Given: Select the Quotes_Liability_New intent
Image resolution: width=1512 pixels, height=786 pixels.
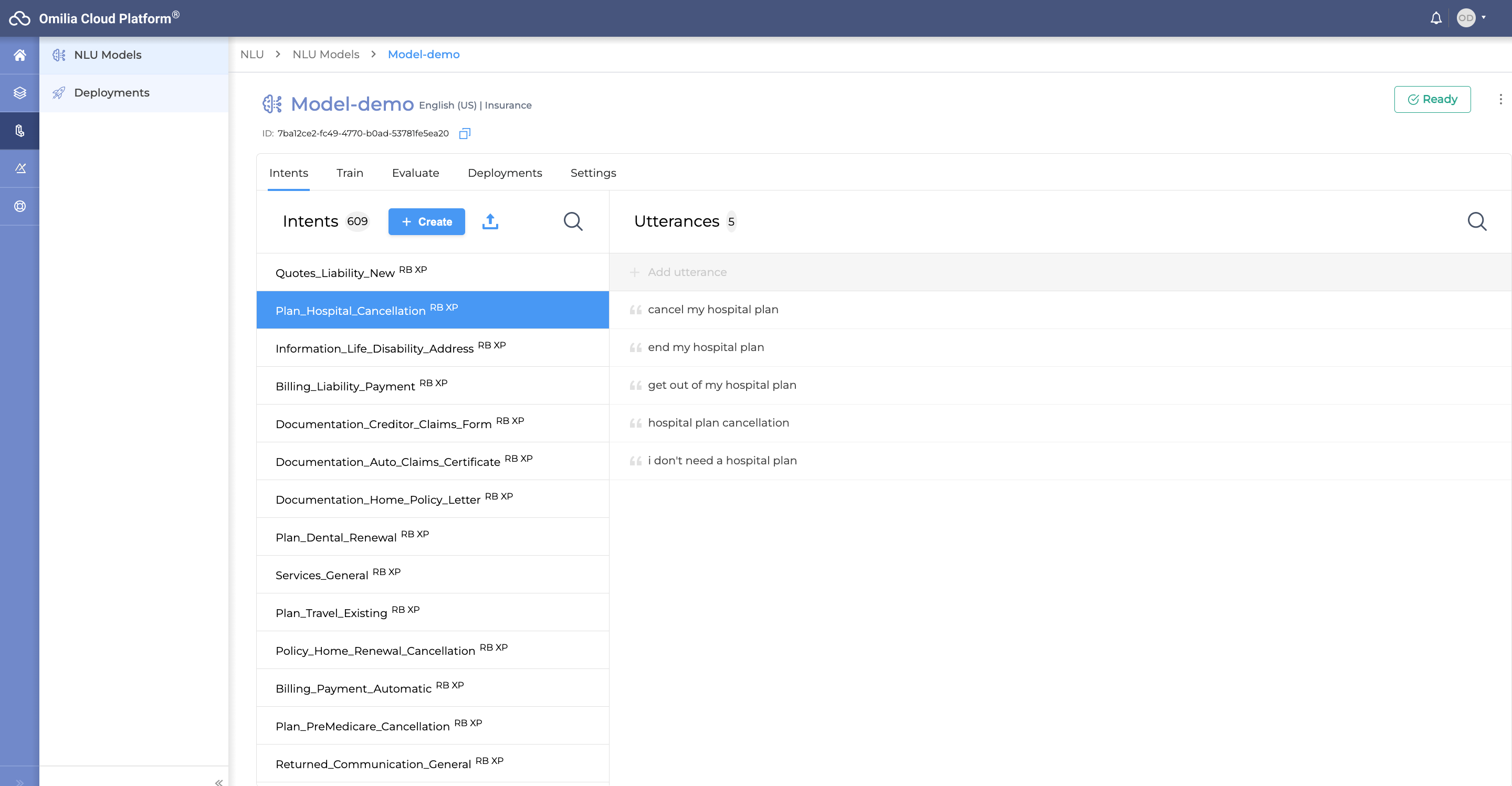Looking at the screenshot, I should (335, 273).
